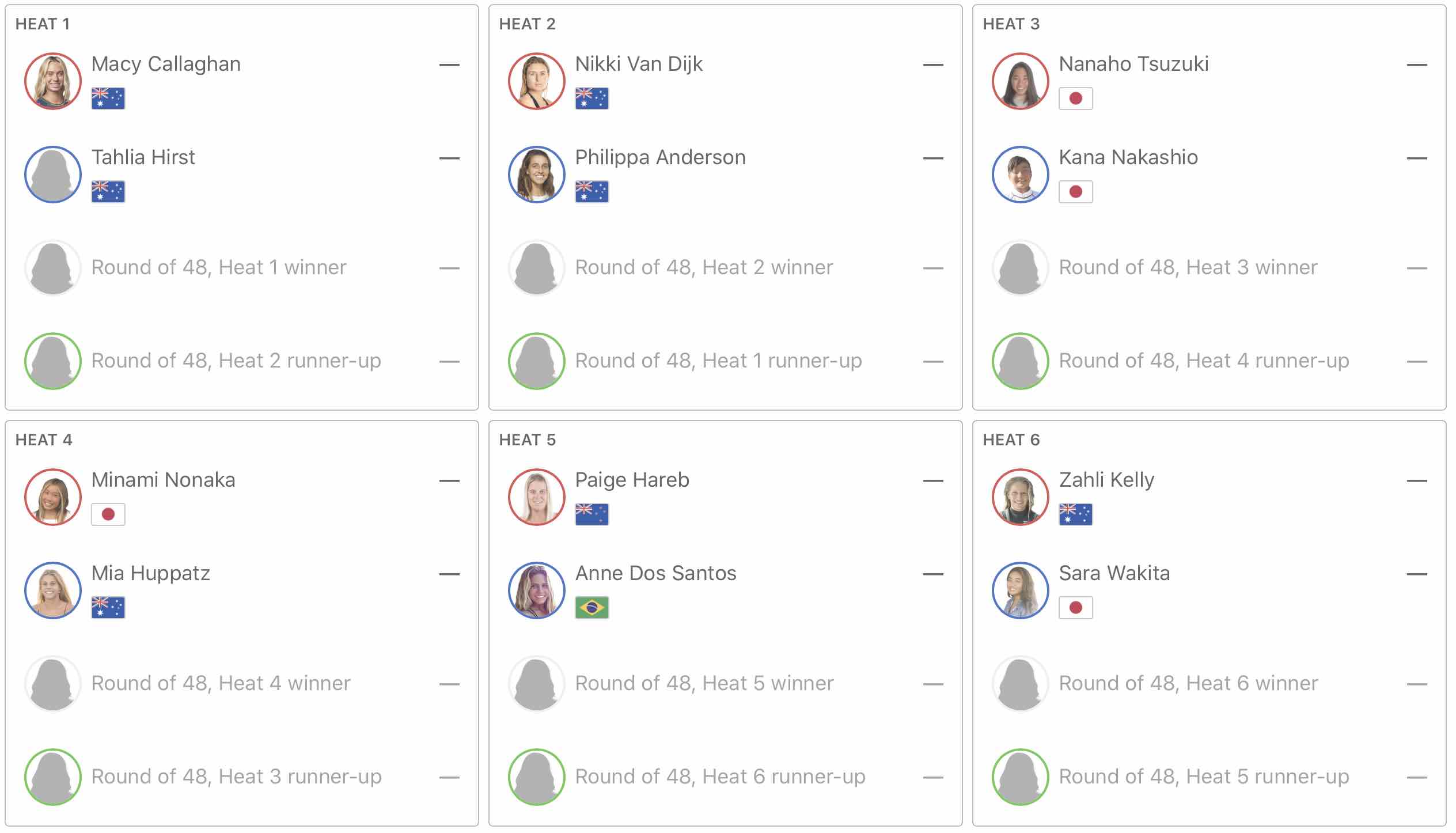1456x833 pixels.
Task: Click Japan flag under Minami Nonaka
Action: tap(108, 514)
